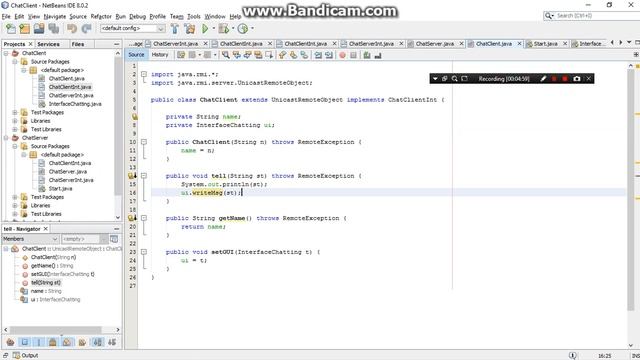Screen dimensions: 640x360
Task: Switch to the Services tab
Action: point(48,44)
